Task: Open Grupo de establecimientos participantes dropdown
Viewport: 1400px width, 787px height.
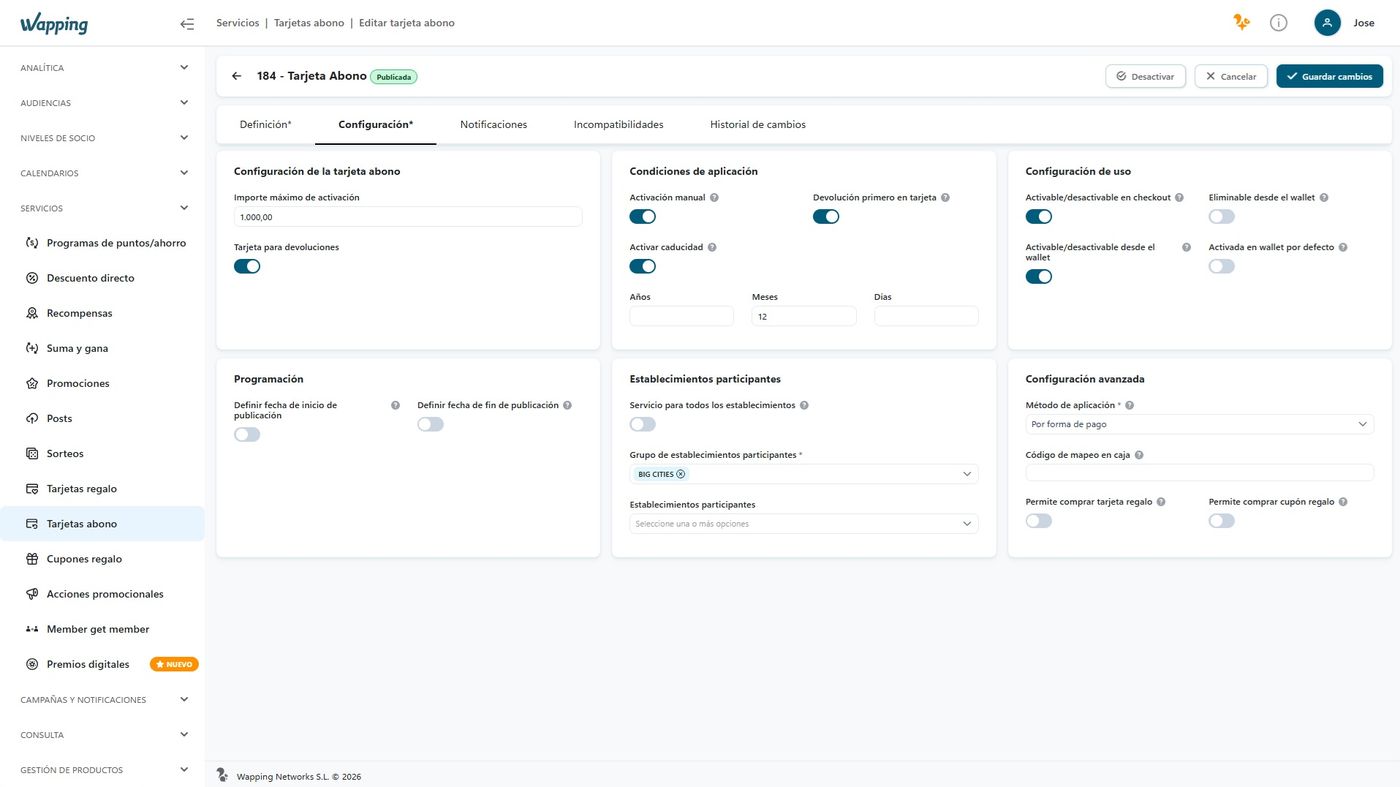Action: point(804,474)
